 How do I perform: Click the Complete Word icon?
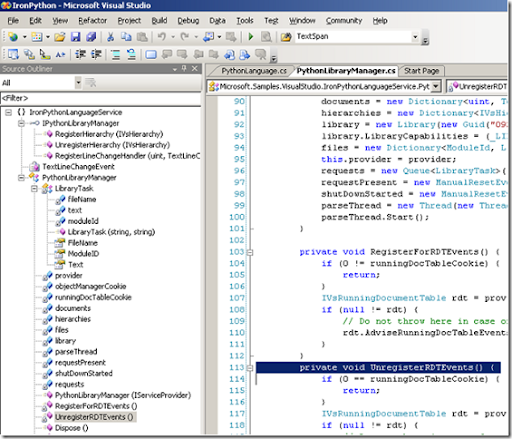pyautogui.click(x=60, y=54)
